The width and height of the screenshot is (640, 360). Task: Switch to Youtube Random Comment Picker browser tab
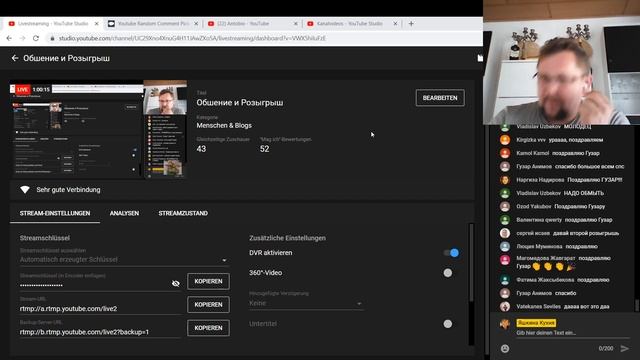(x=154, y=24)
